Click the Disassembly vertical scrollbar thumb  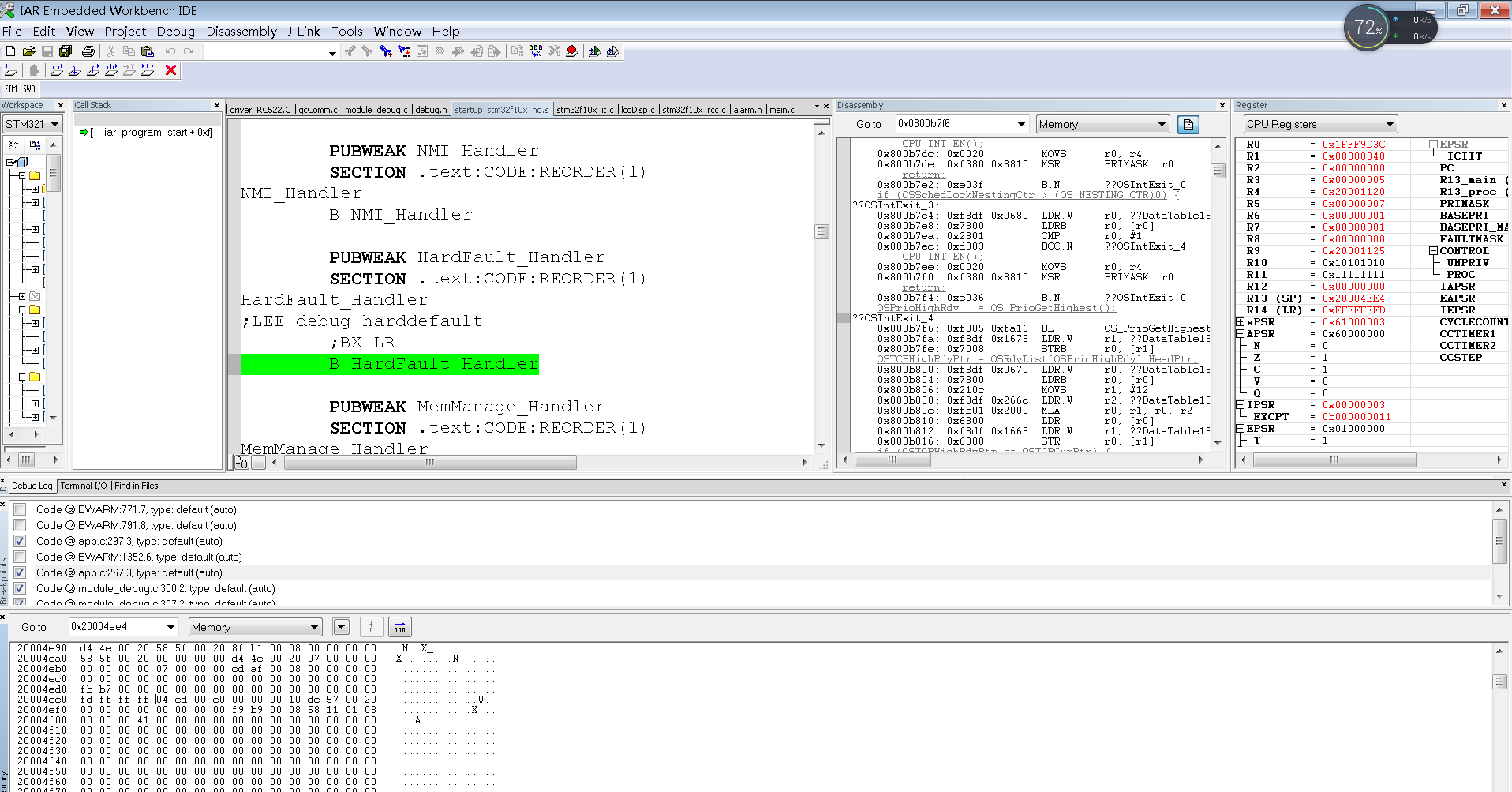pos(1218,171)
